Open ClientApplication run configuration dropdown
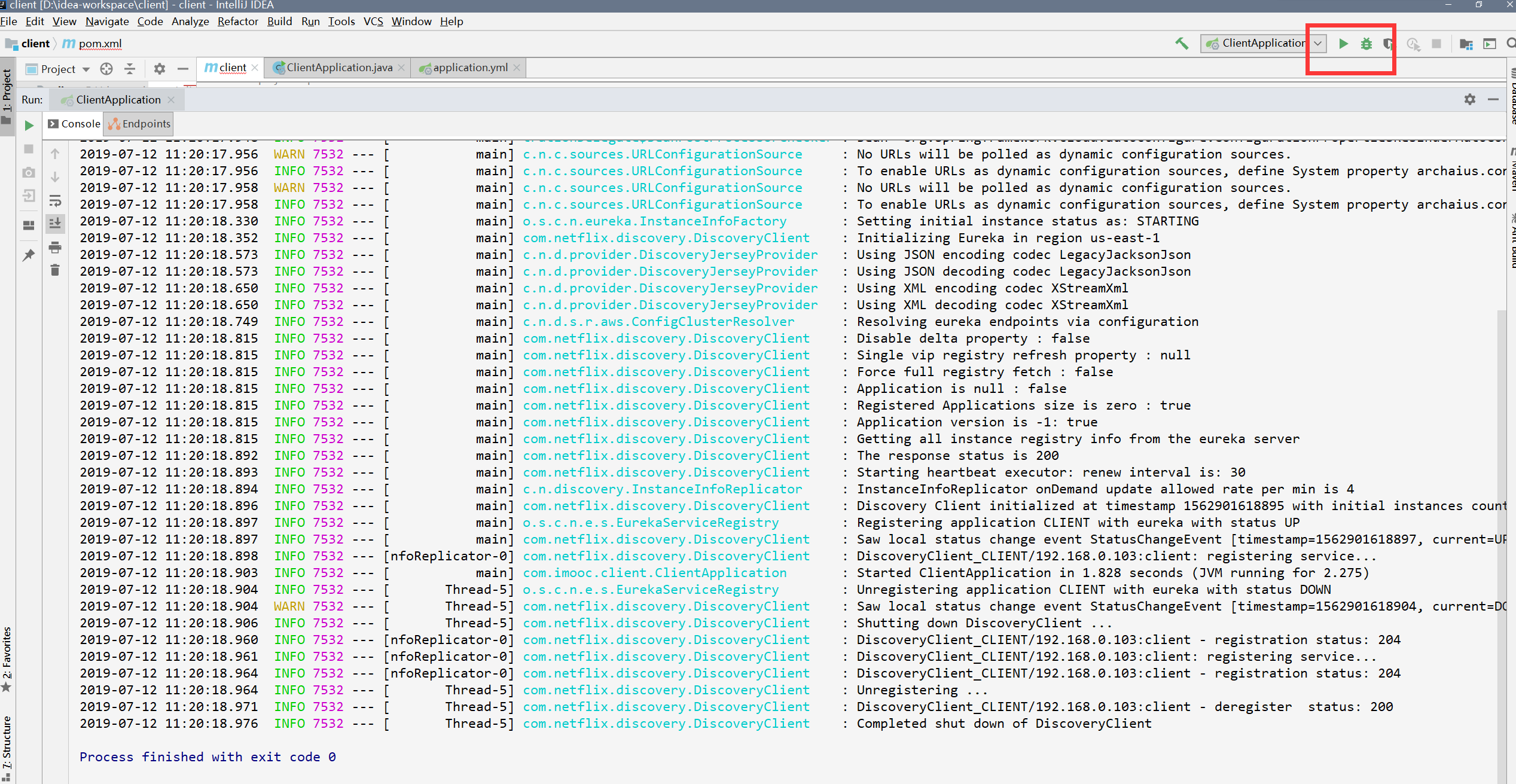The width and height of the screenshot is (1516, 784). (1317, 44)
